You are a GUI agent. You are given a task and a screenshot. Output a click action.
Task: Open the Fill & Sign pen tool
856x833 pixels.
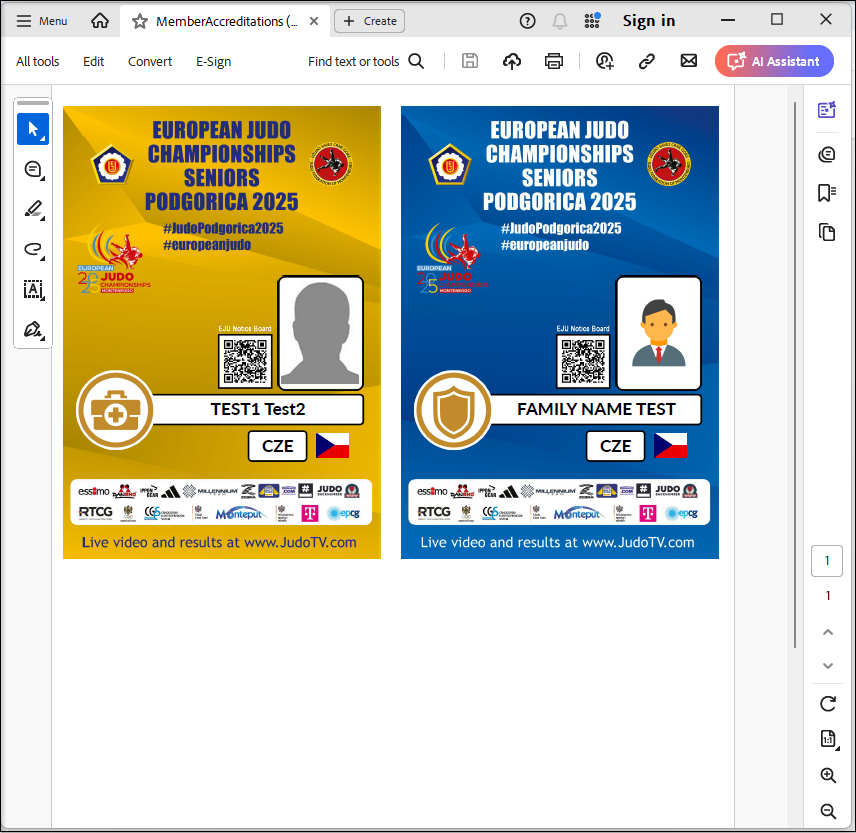pos(33,329)
